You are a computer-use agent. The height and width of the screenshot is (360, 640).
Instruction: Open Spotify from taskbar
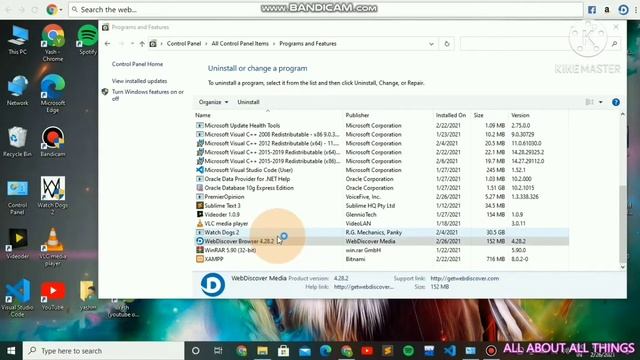[x=409, y=351]
